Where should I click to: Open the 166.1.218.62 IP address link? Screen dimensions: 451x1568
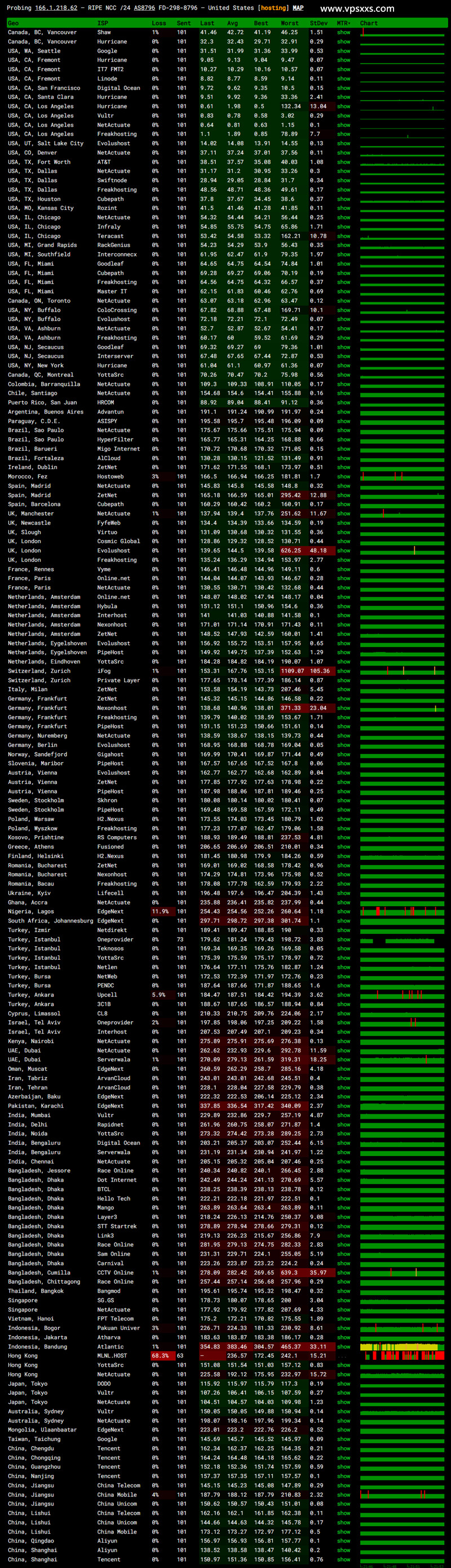[56, 8]
